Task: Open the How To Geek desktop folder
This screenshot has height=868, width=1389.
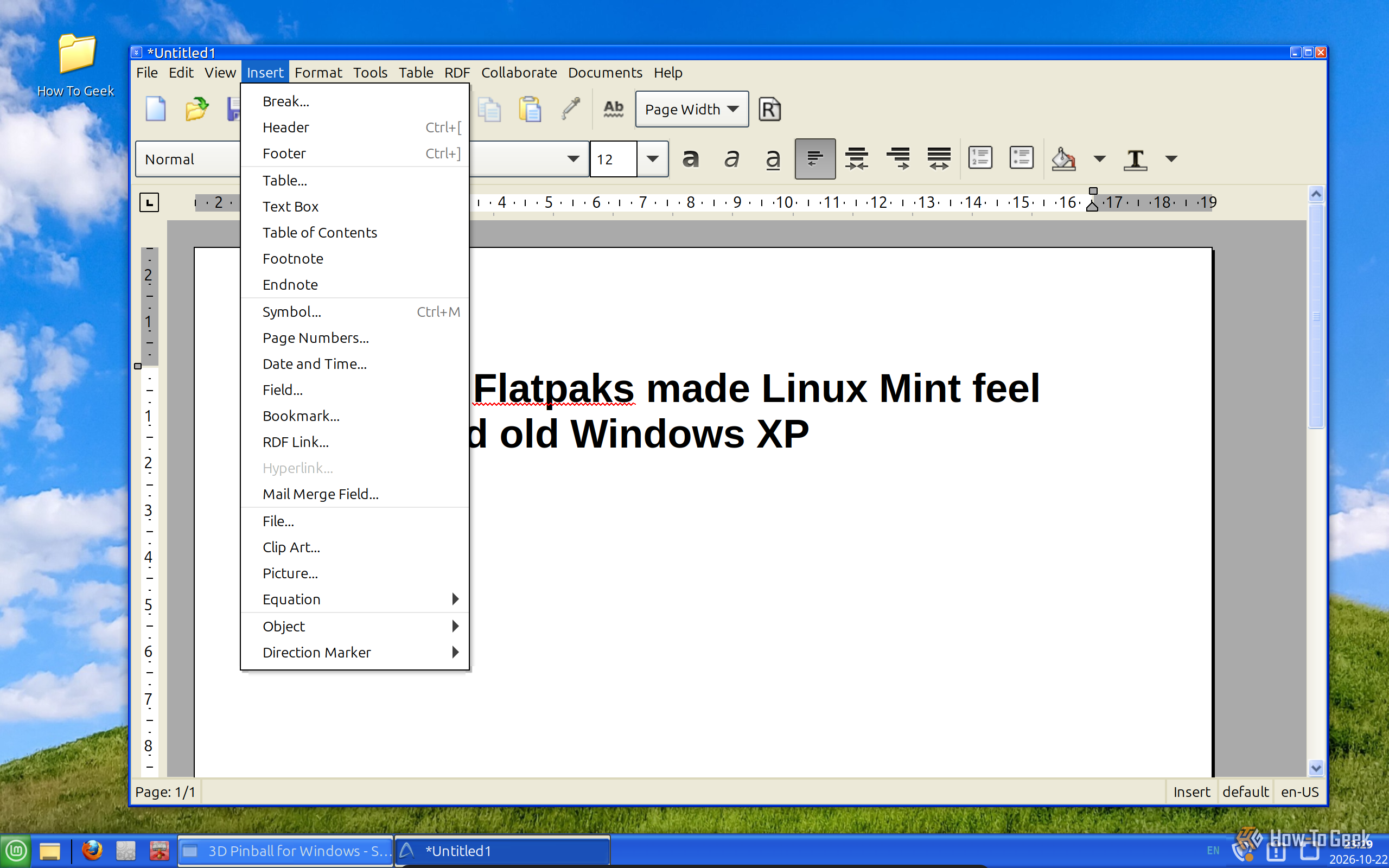Action: coord(76,65)
